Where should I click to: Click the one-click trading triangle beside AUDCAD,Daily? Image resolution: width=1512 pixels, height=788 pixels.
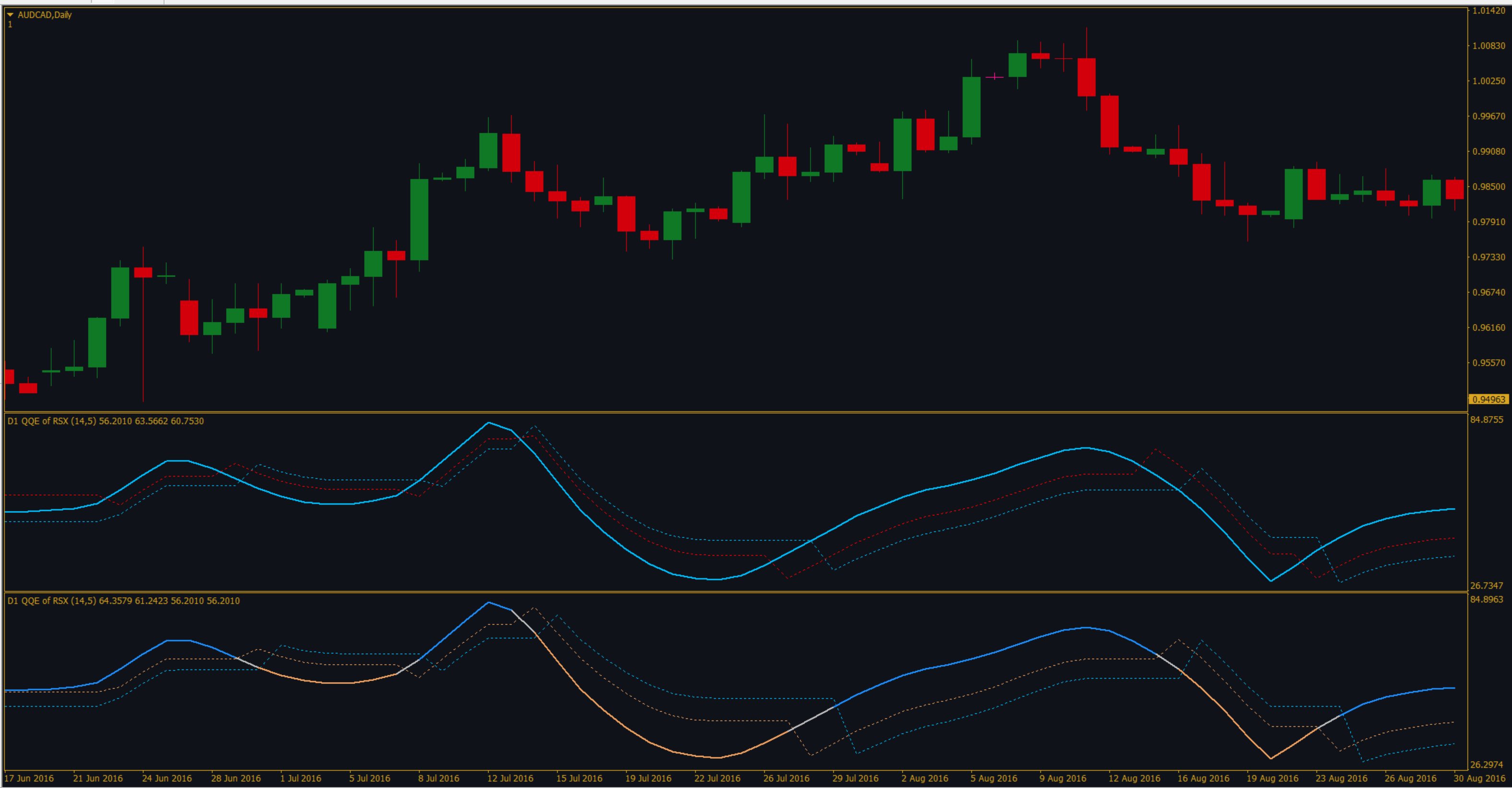coord(10,15)
